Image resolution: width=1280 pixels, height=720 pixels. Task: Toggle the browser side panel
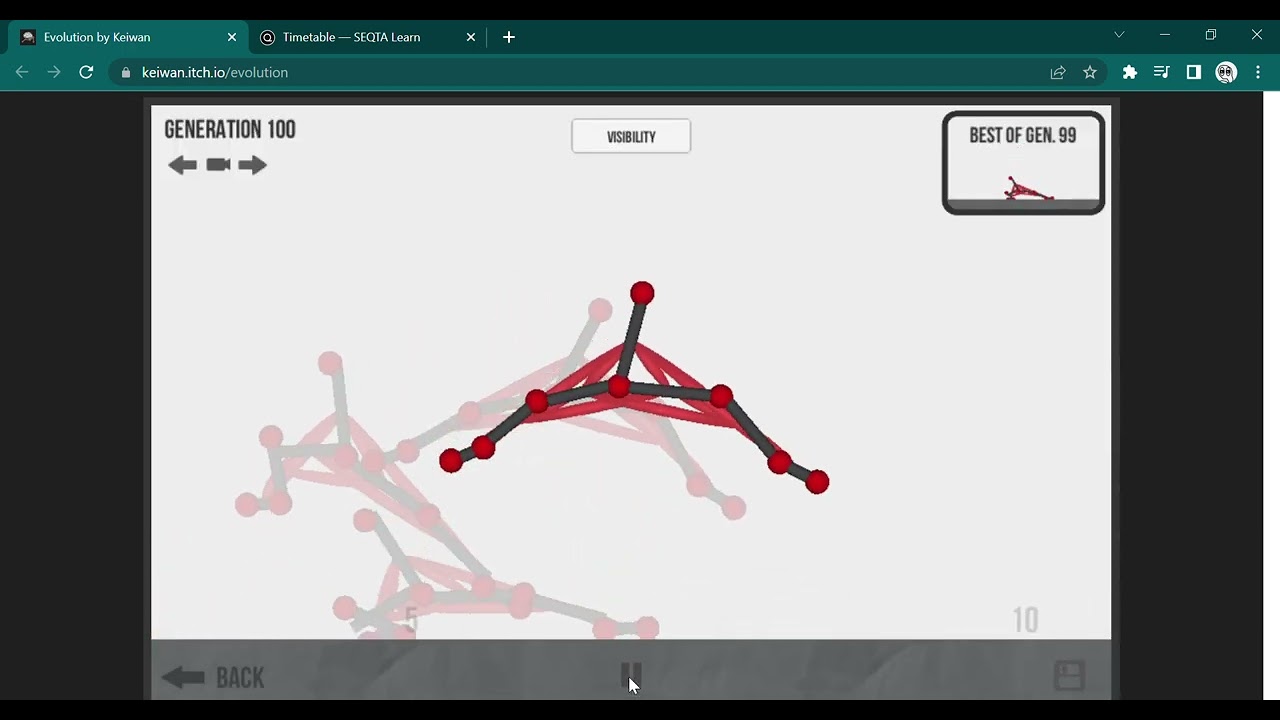(1193, 72)
